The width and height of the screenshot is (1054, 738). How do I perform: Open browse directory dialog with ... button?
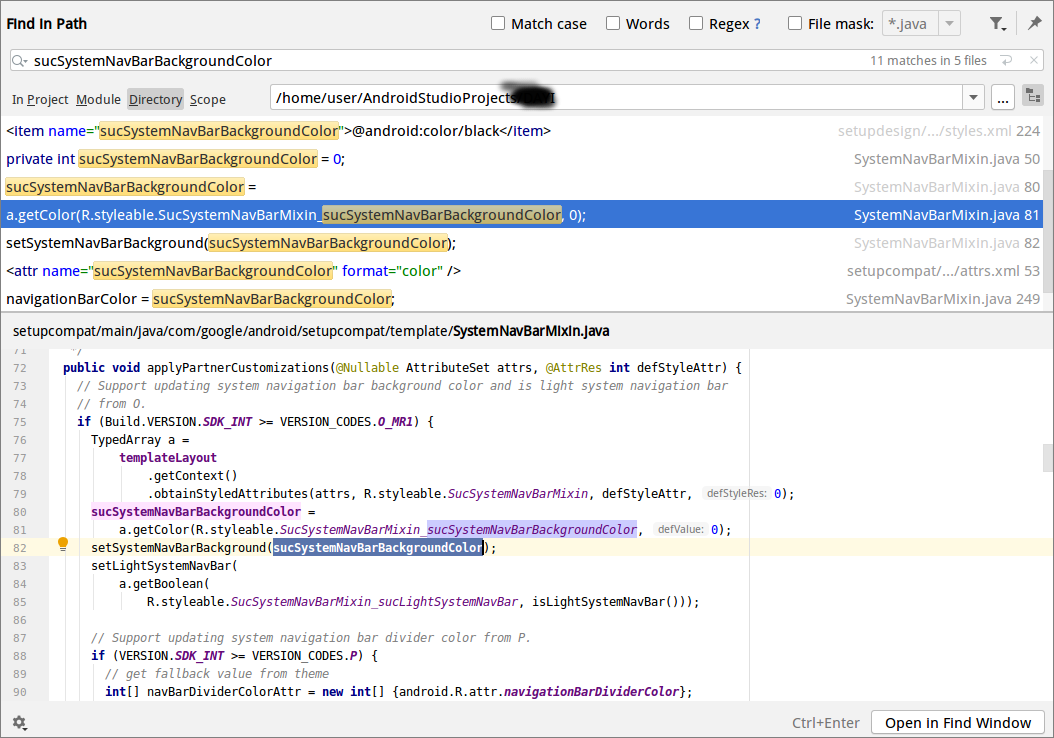click(x=1003, y=96)
